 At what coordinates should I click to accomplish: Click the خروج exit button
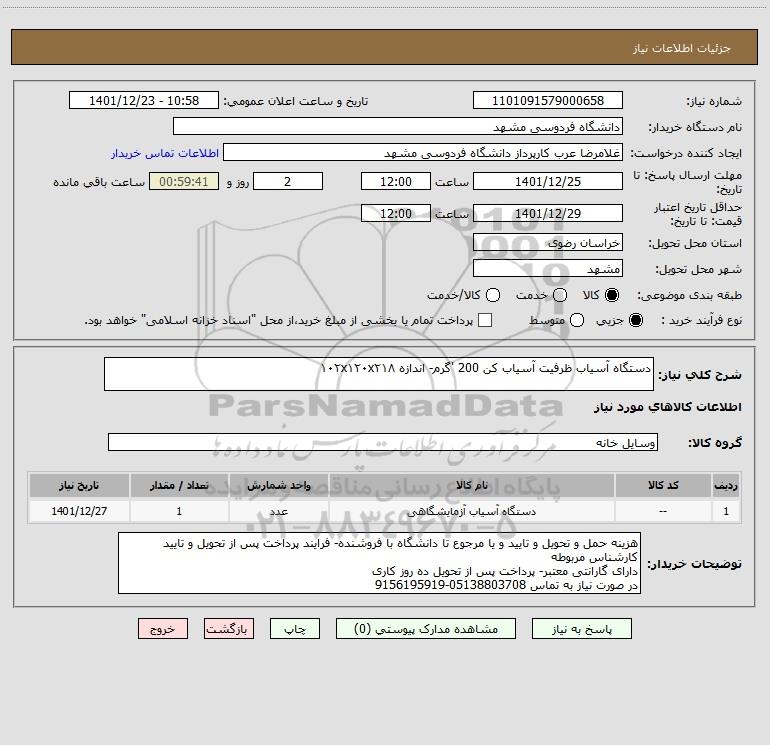163,629
